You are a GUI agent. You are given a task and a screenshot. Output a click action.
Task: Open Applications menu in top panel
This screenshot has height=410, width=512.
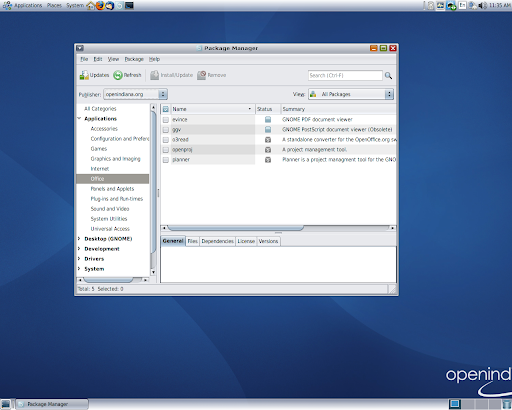point(28,5)
